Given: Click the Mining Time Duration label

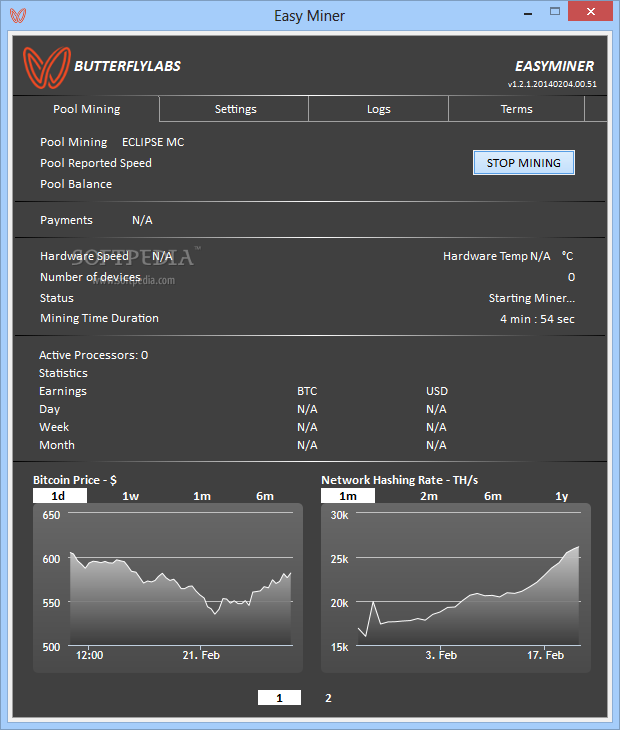Looking at the screenshot, I should pos(99,318).
